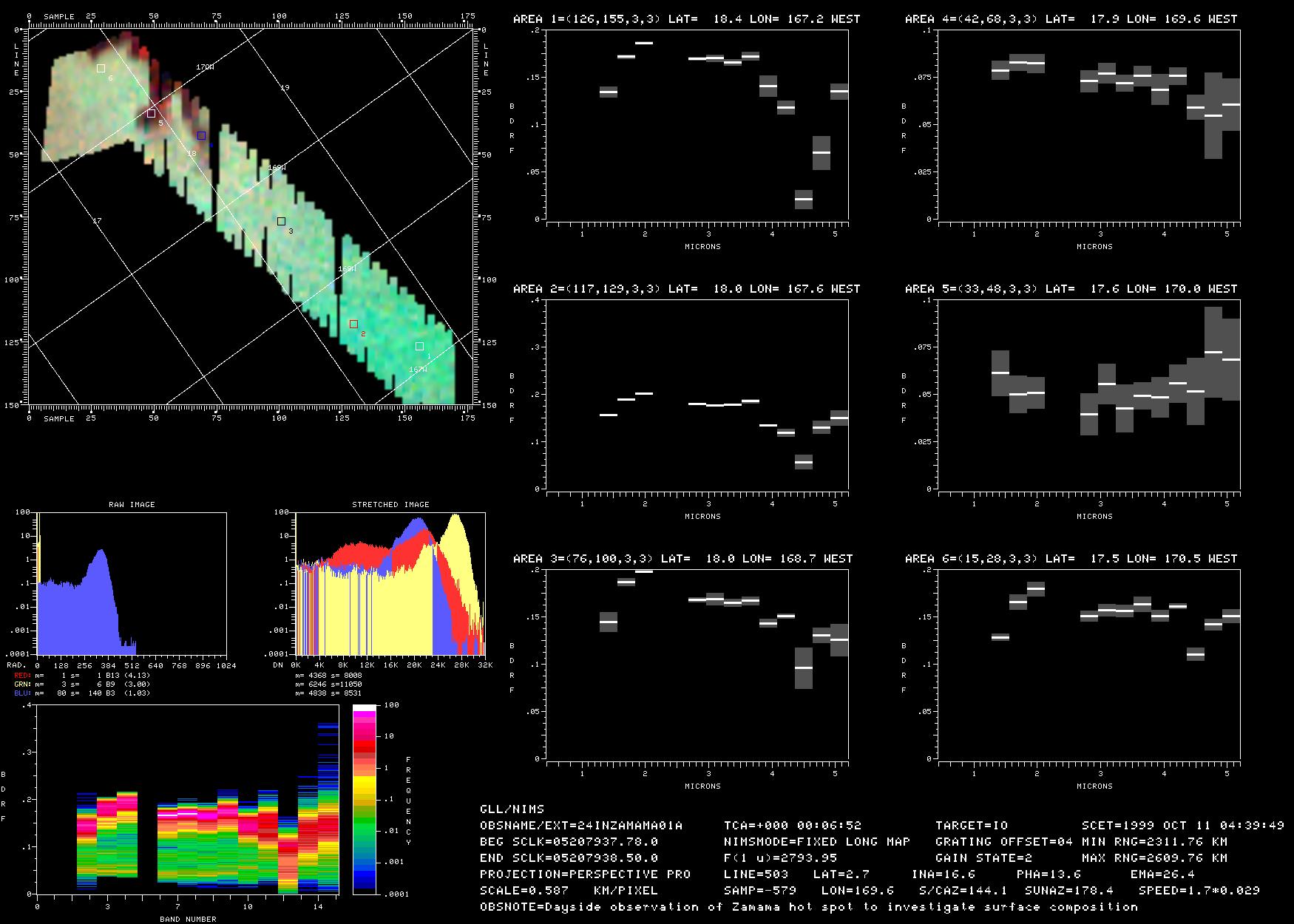Click the blue Area 4 marker box on map
The height and width of the screenshot is (924, 1294).
point(201,135)
